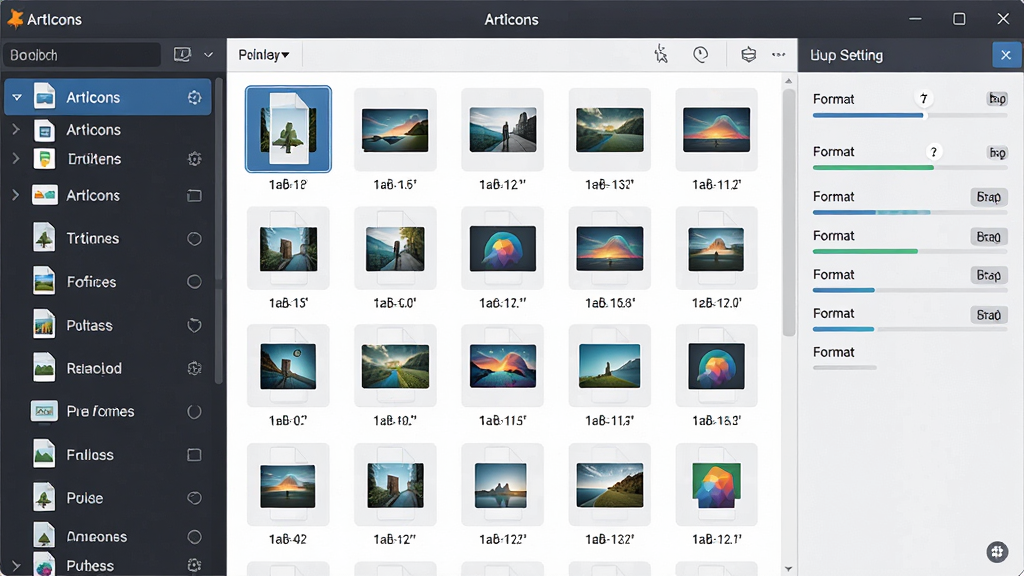Click the ? help badge in Format row
Viewport: 1024px width, 576px height.
pos(934,152)
